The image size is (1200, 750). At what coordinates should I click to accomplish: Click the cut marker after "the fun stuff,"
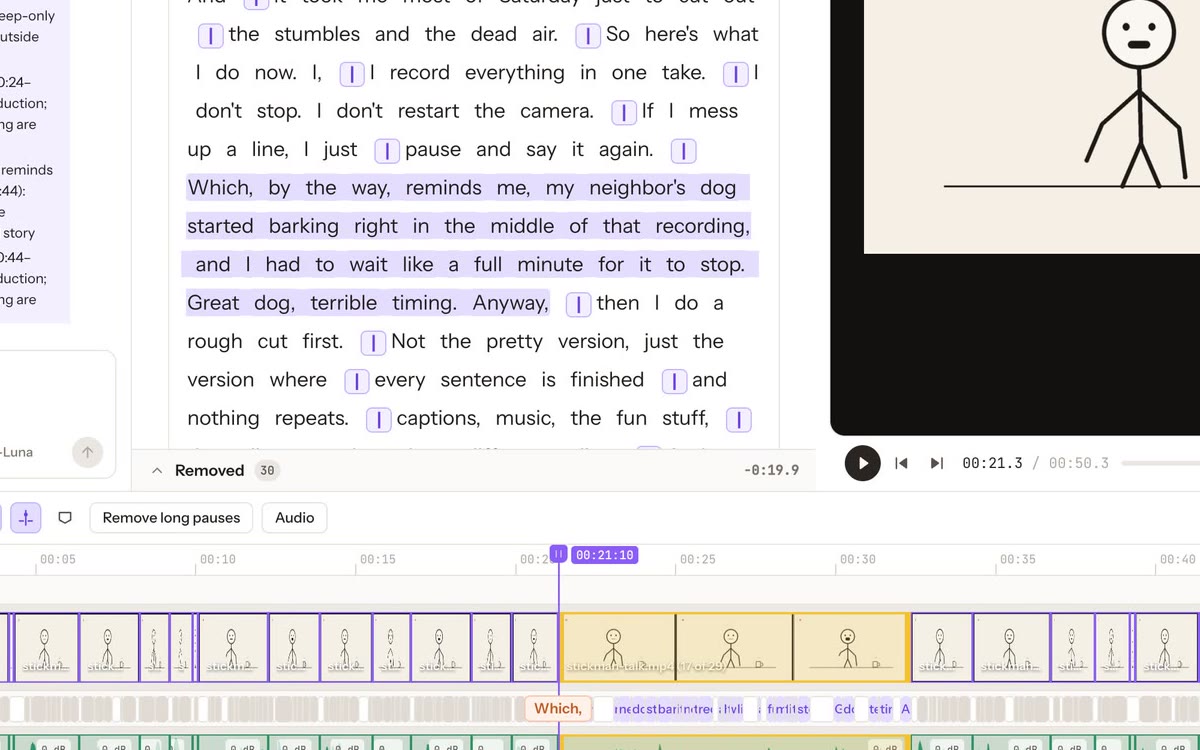(x=738, y=420)
